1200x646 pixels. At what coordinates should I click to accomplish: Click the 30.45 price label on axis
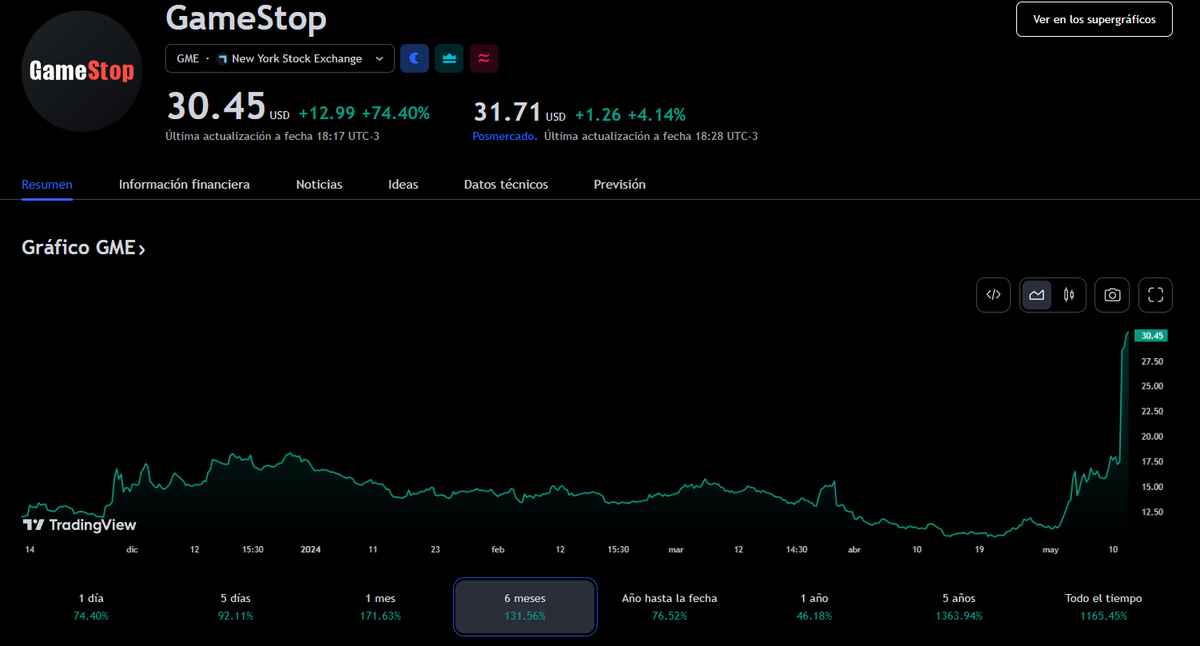1152,336
